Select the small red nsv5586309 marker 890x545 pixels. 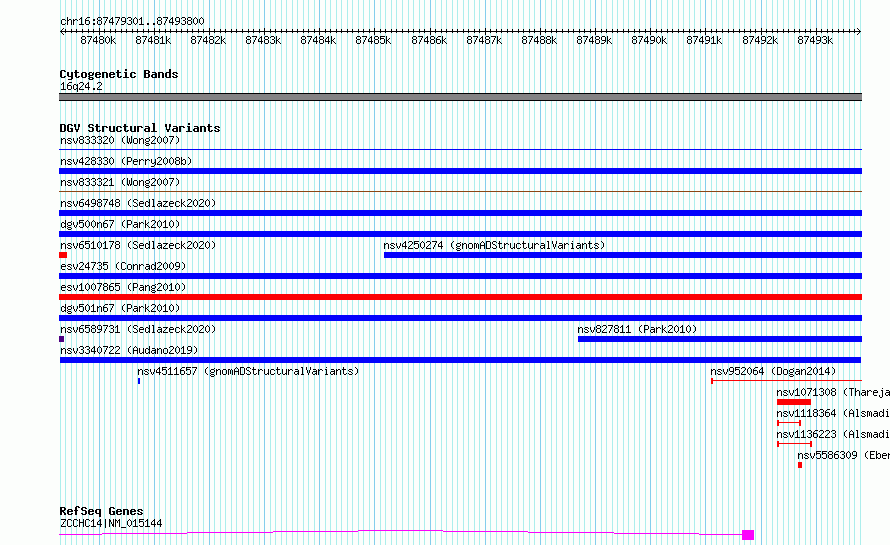coord(800,465)
